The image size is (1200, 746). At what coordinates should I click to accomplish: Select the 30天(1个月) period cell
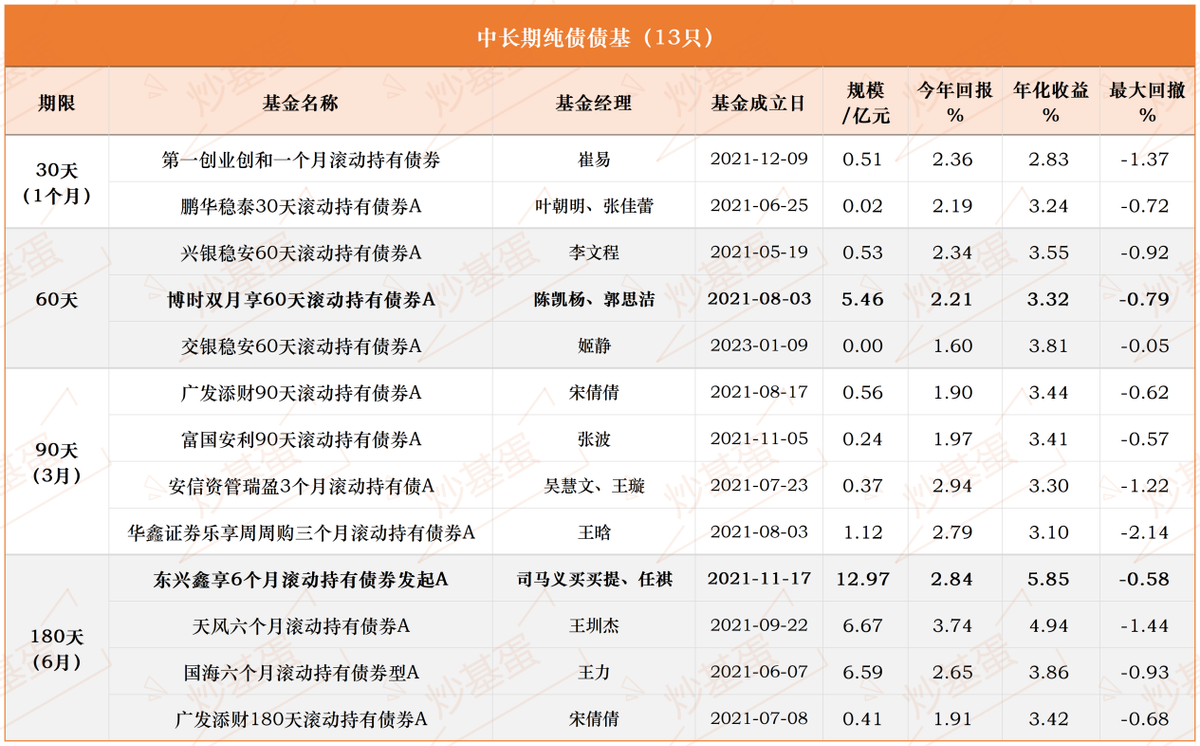coord(56,183)
